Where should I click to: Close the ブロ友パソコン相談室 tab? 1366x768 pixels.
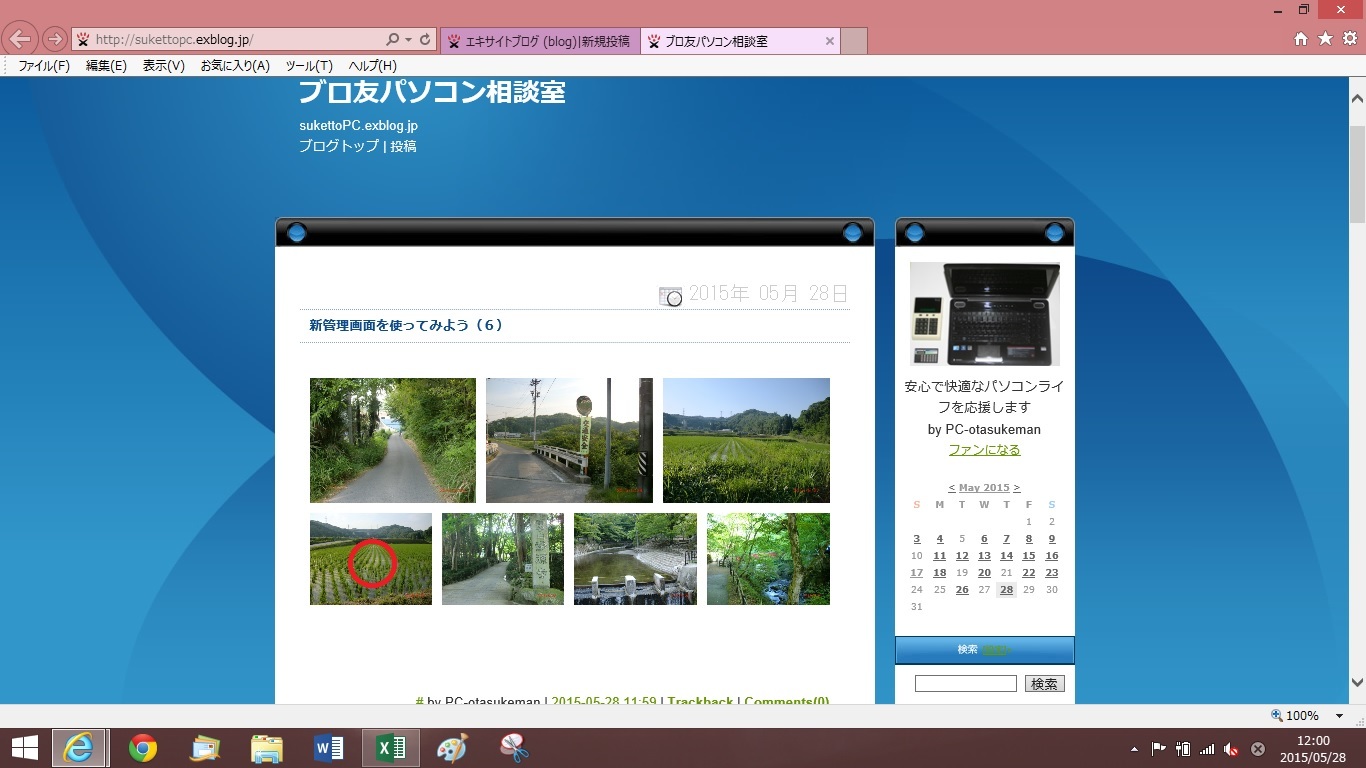(829, 41)
